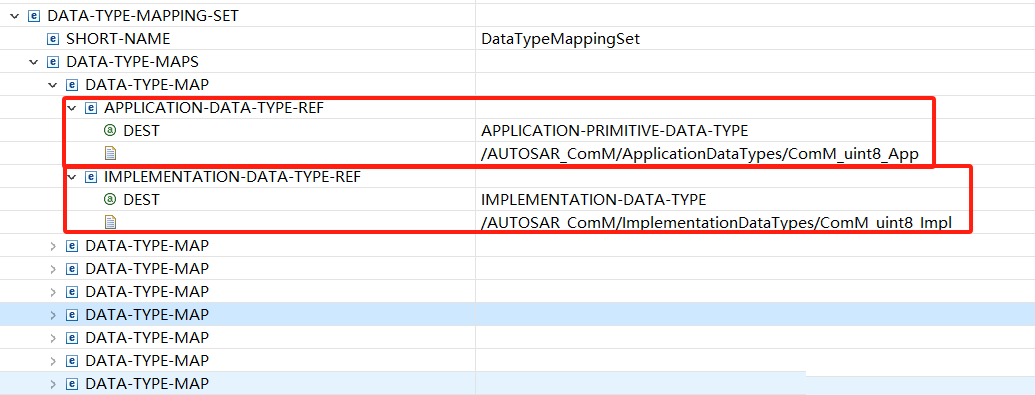Click DEST attribute icon under IMPLEMENTATION-DATA-TYPE-REF
This screenshot has width=1035, height=395.
tap(110, 199)
